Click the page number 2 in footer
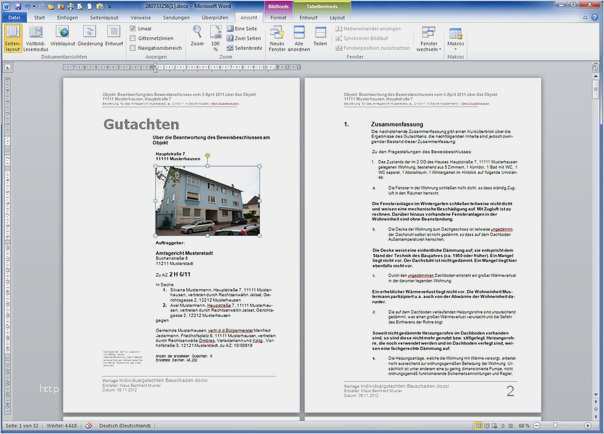The height and width of the screenshot is (434, 604). click(510, 391)
